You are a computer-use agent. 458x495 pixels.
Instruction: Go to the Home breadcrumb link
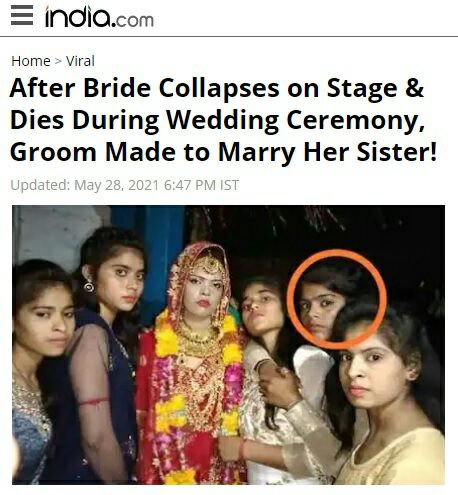[31, 61]
